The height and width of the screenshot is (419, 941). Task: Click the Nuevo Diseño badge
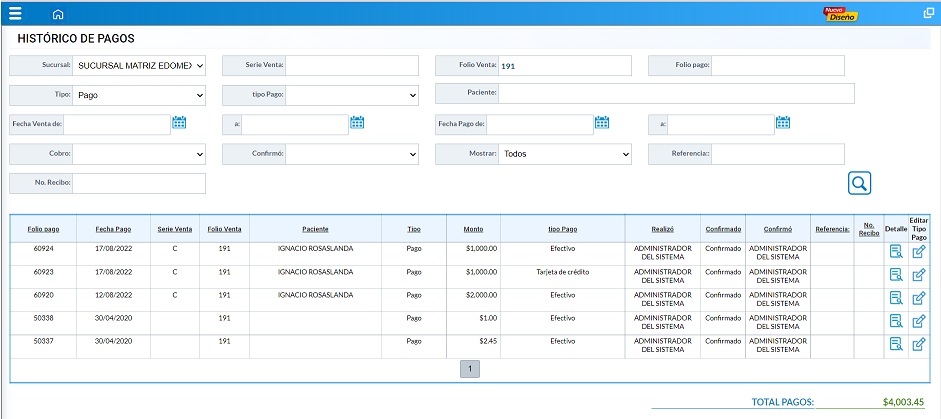coord(841,14)
